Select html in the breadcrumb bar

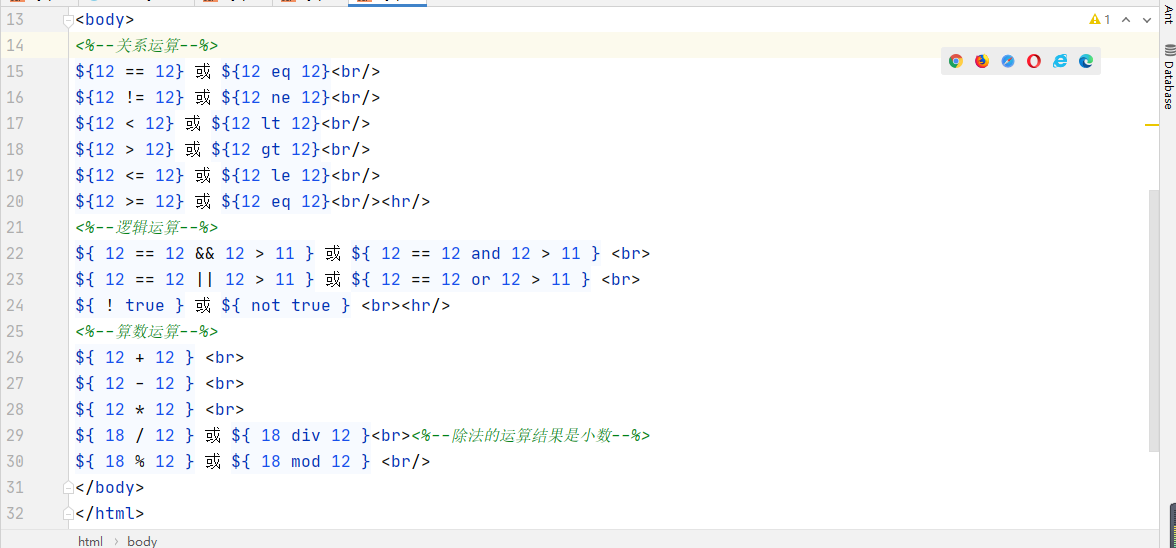coord(90,541)
